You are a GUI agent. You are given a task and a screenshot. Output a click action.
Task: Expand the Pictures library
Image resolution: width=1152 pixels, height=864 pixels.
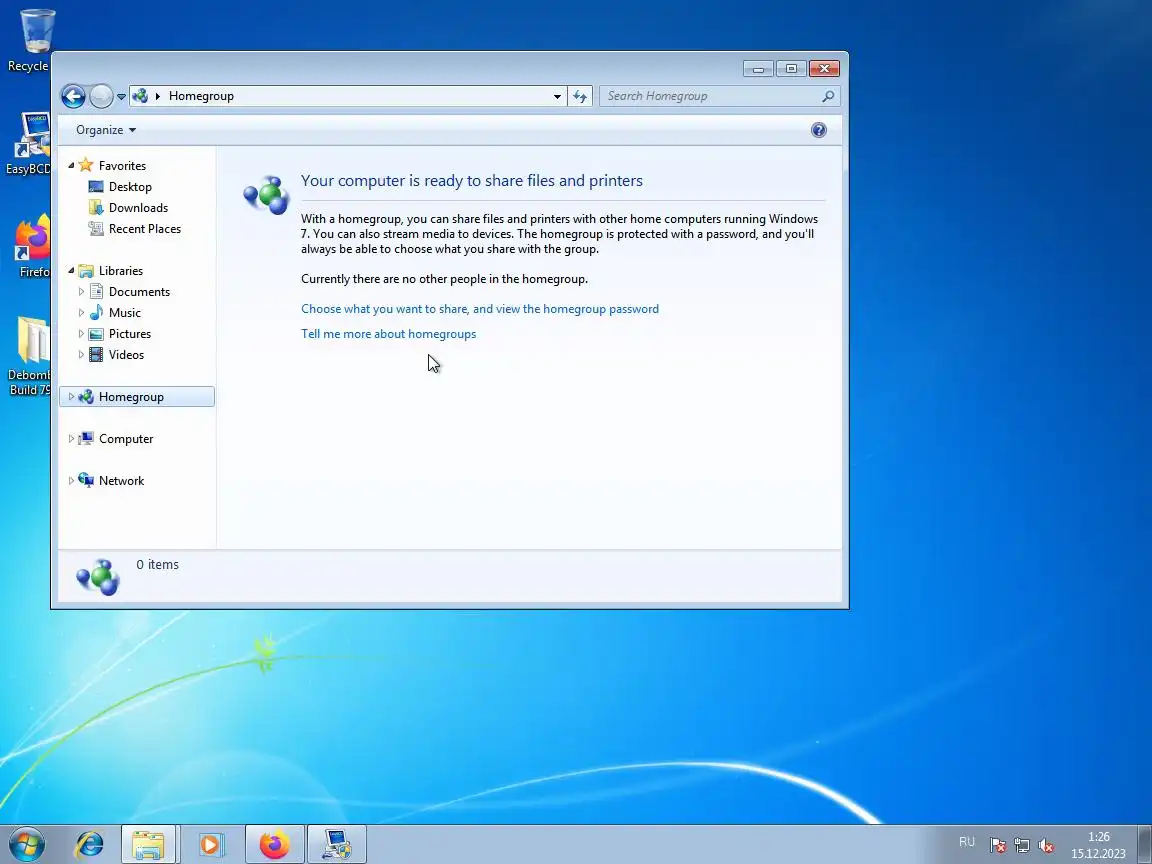(81, 334)
